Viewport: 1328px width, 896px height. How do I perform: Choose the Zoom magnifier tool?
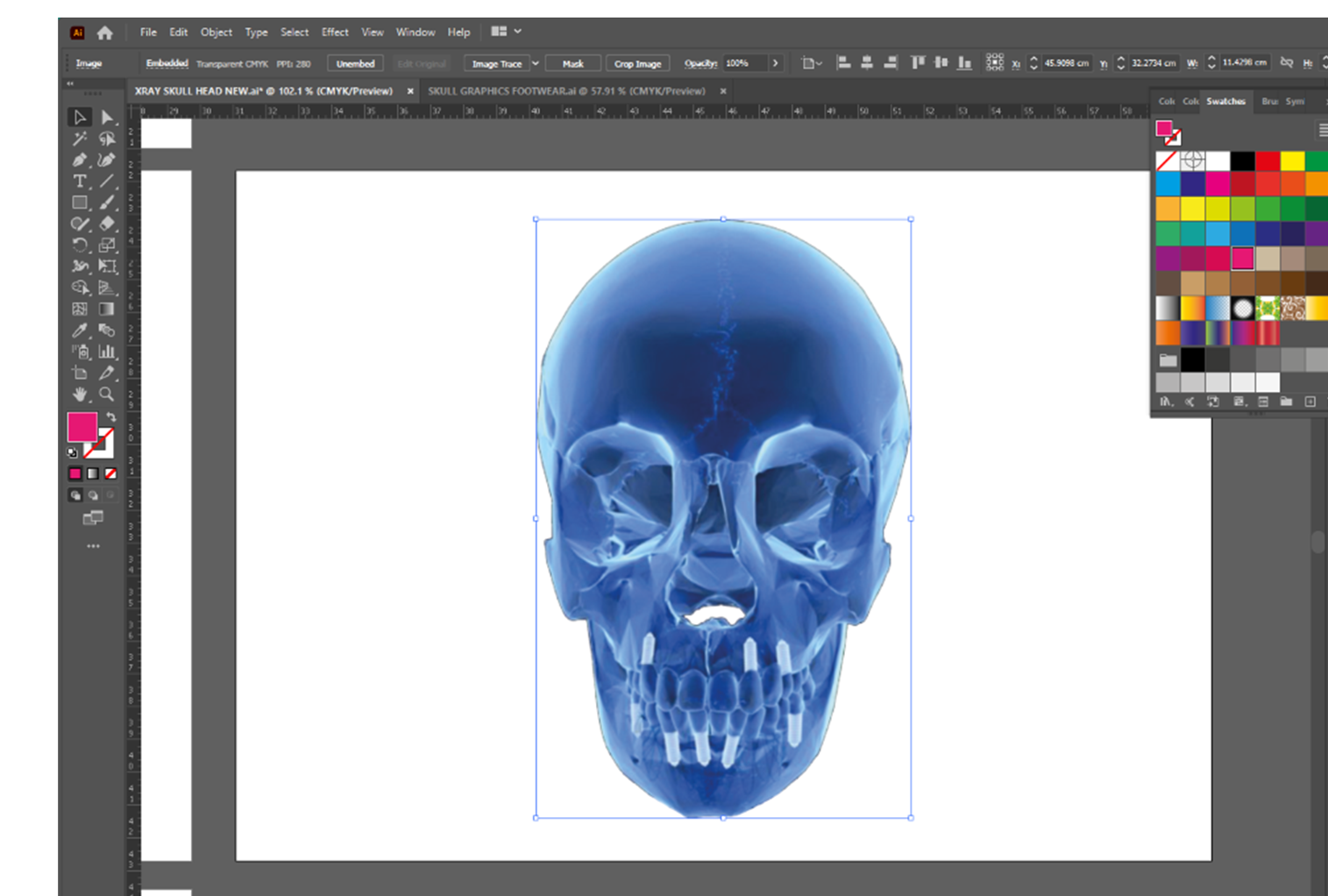coord(107,395)
